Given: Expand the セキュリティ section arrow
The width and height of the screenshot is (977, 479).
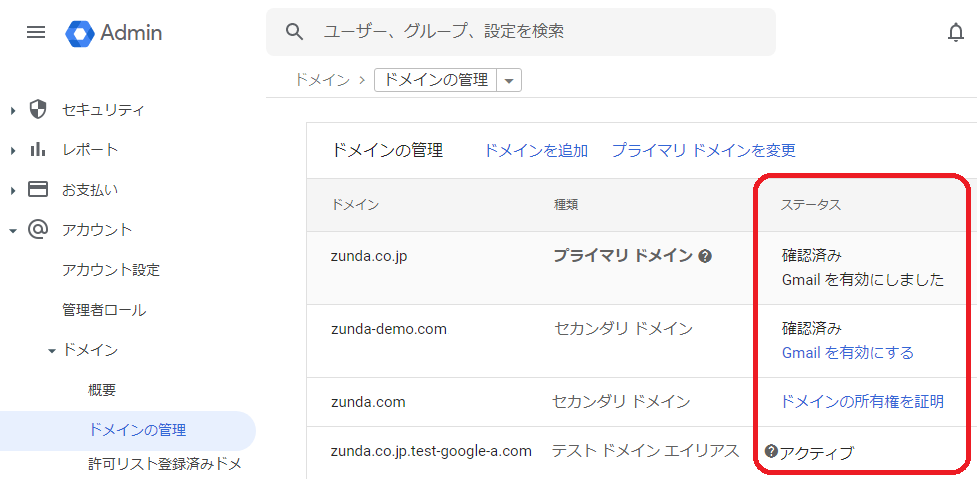Looking at the screenshot, I should click(13, 111).
